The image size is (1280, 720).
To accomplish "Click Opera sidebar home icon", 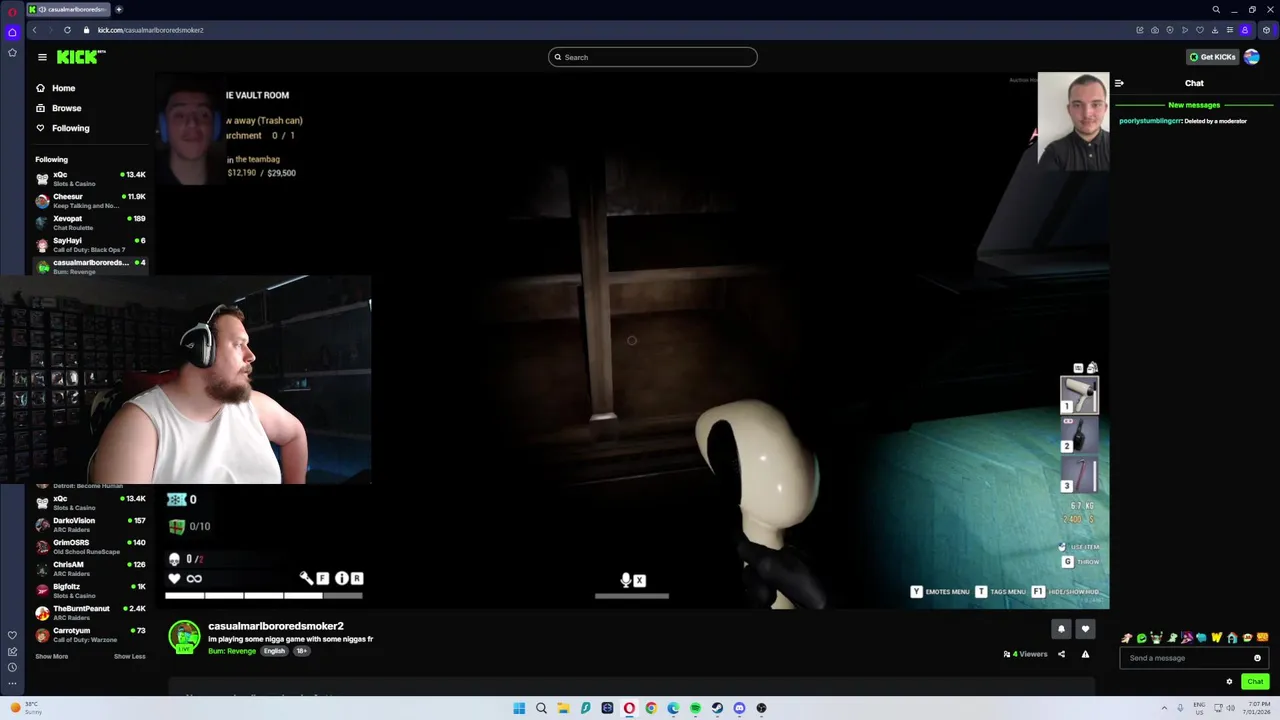I will coord(12,32).
